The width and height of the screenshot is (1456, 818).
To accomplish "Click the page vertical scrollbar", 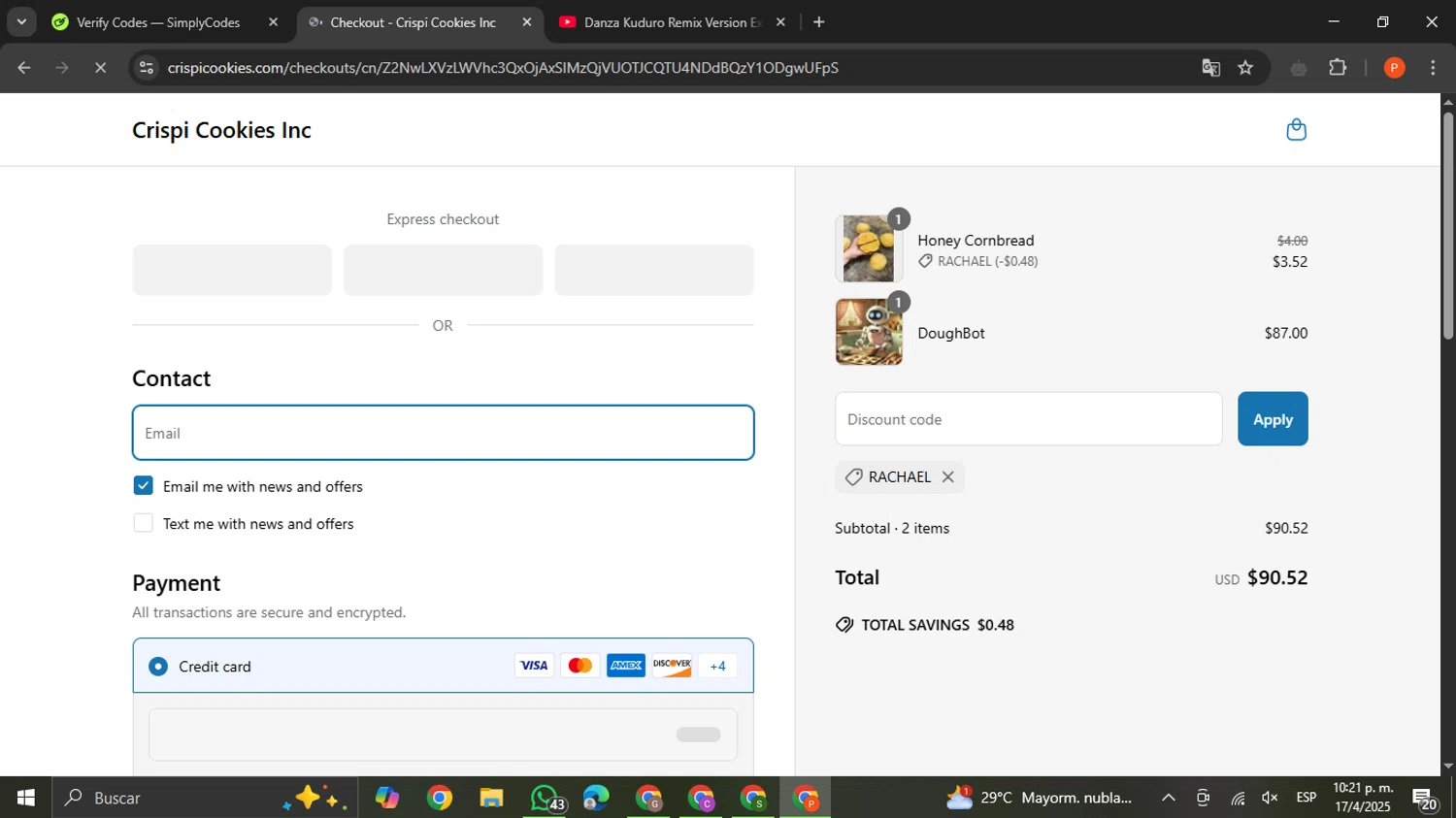I will [1448, 225].
